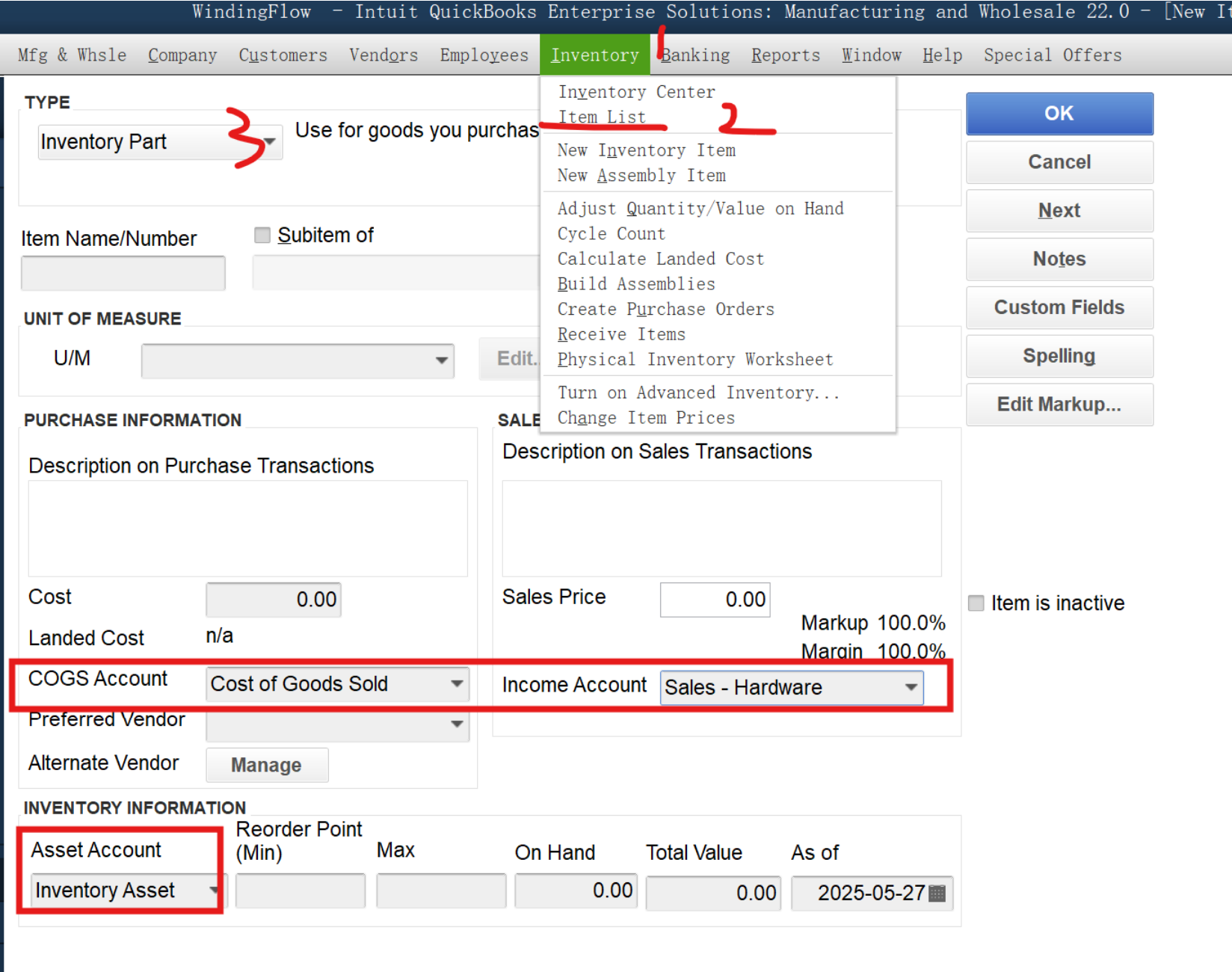Image resolution: width=1232 pixels, height=972 pixels.
Task: Open the Asset Account Inventory Asset dropdown
Action: tap(214, 890)
